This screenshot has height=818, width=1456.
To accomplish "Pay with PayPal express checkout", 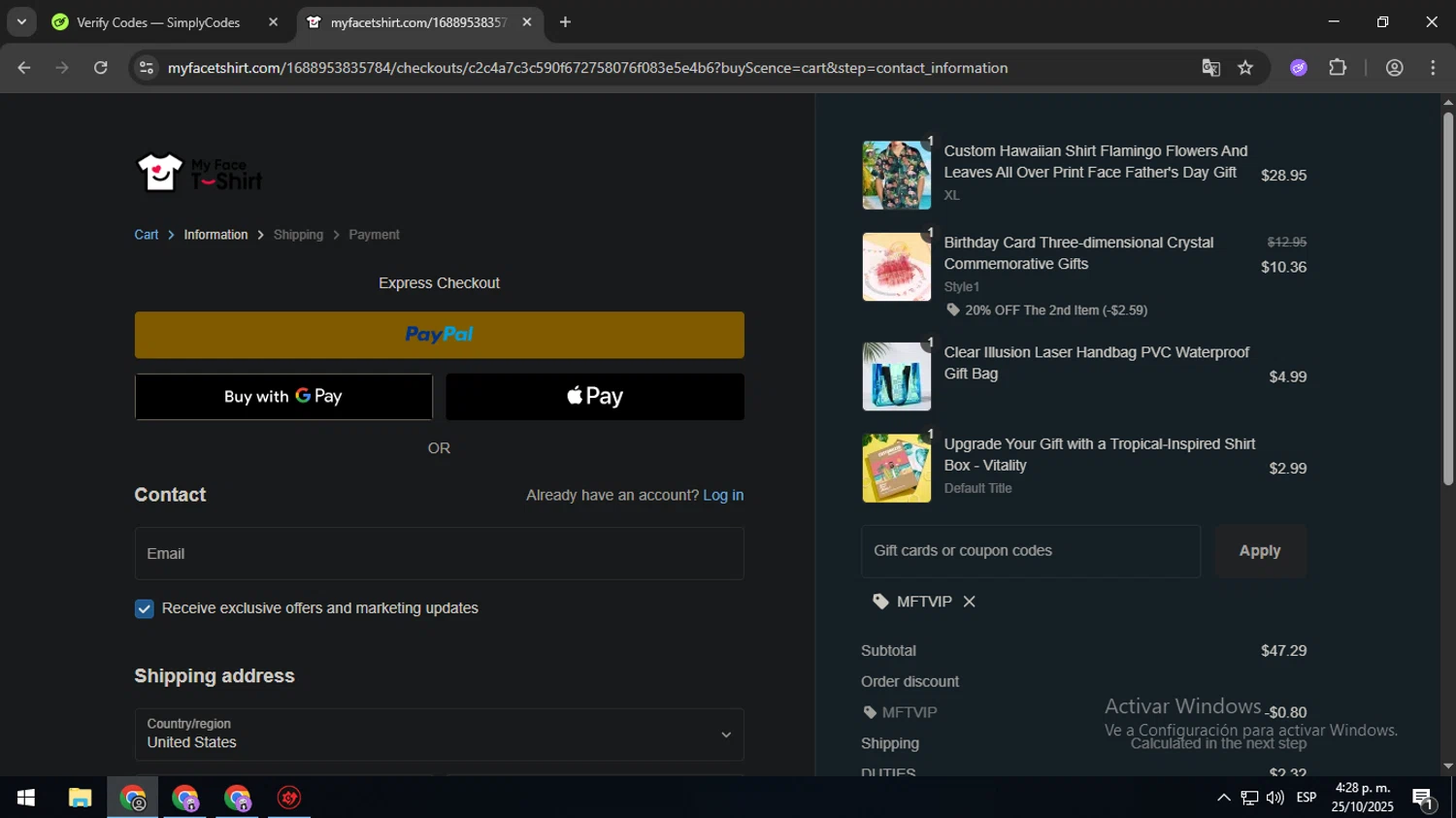I will [439, 335].
